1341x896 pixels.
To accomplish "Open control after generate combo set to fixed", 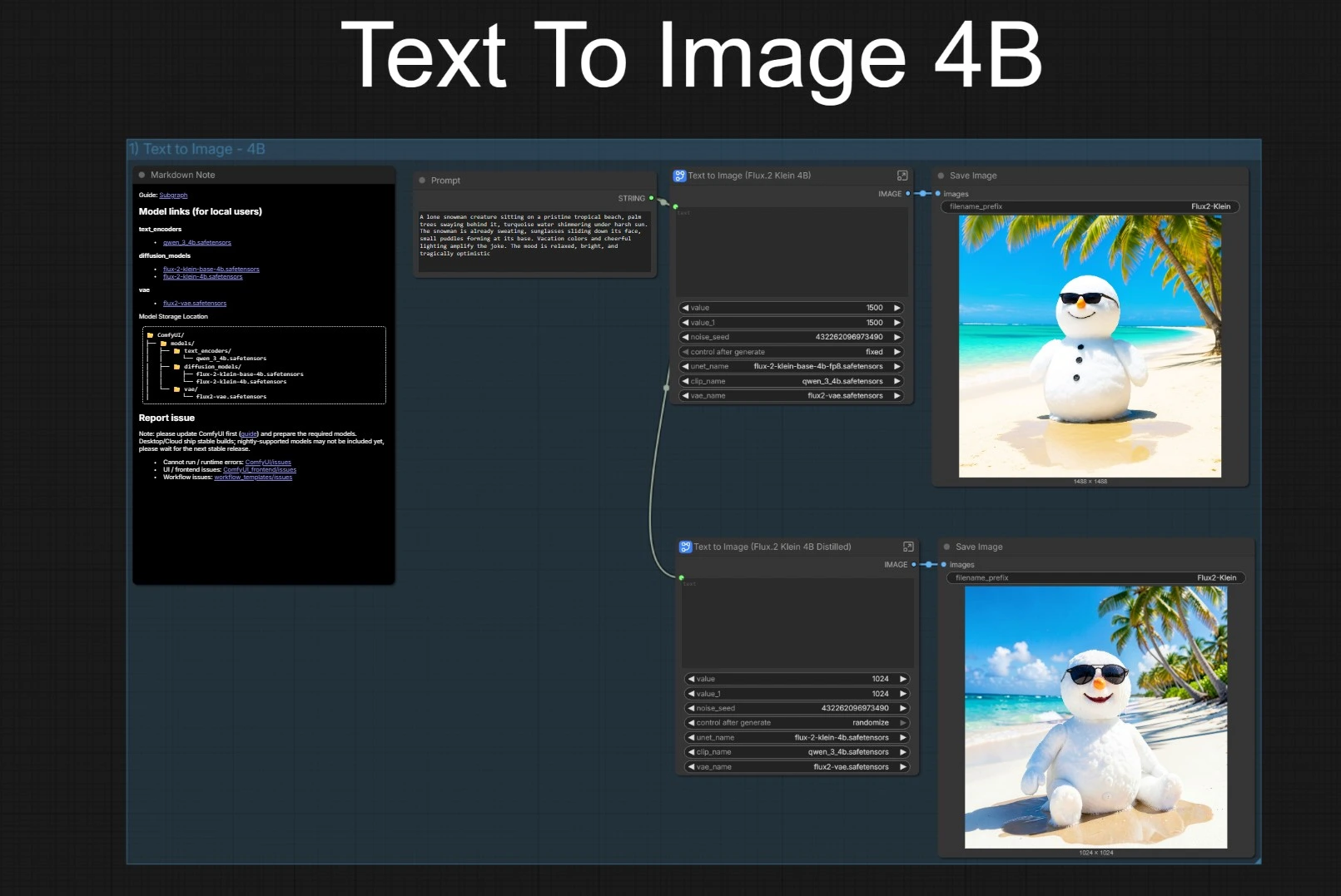I will coord(791,352).
